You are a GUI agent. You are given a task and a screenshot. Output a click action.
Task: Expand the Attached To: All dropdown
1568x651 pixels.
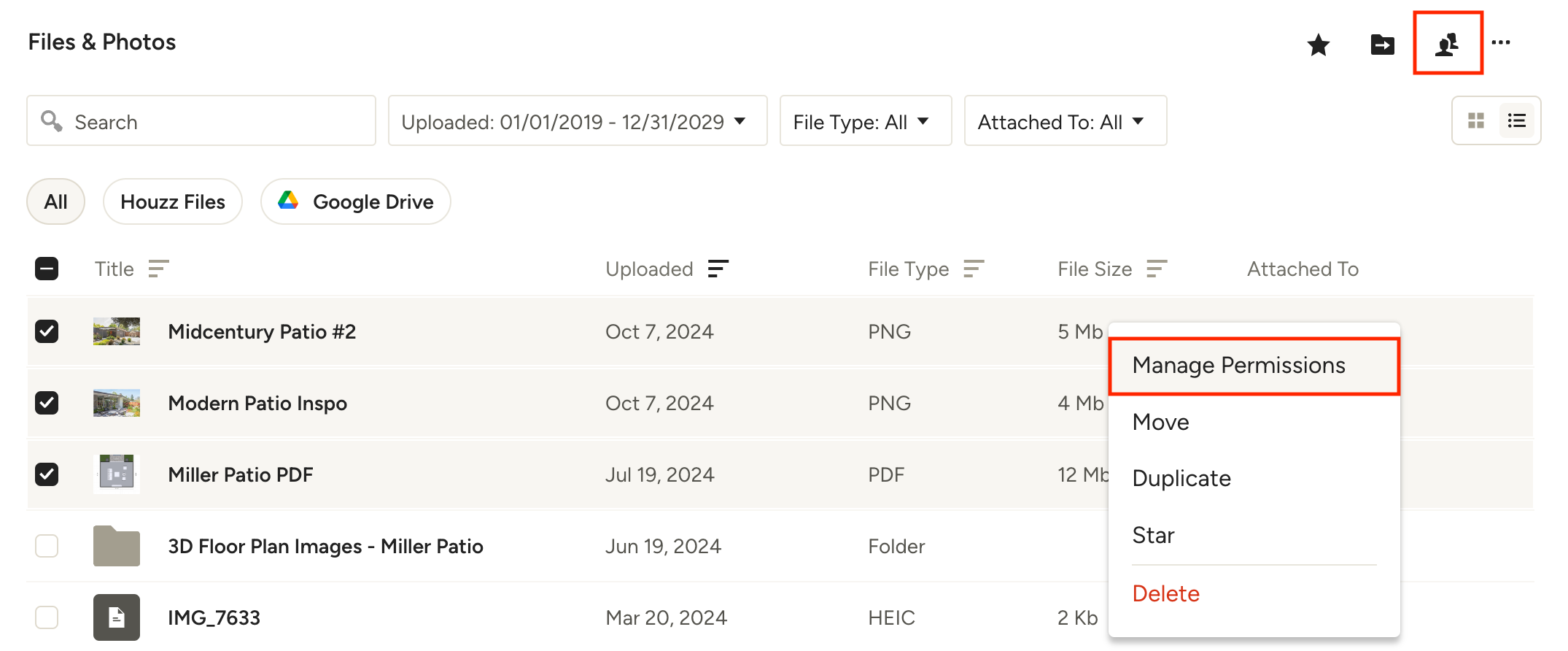(x=1065, y=121)
